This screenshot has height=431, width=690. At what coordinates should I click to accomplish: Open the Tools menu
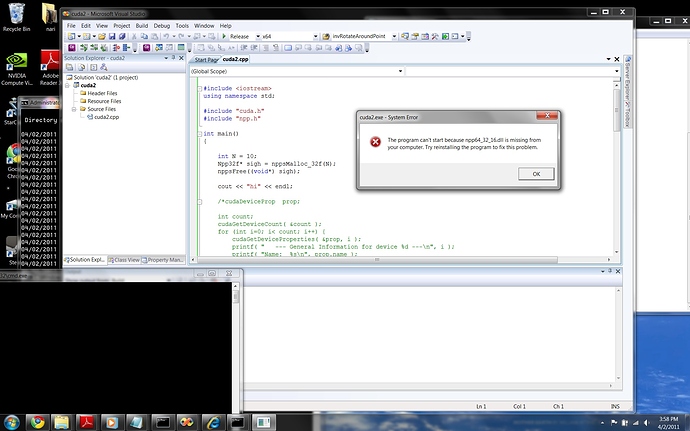[182, 26]
